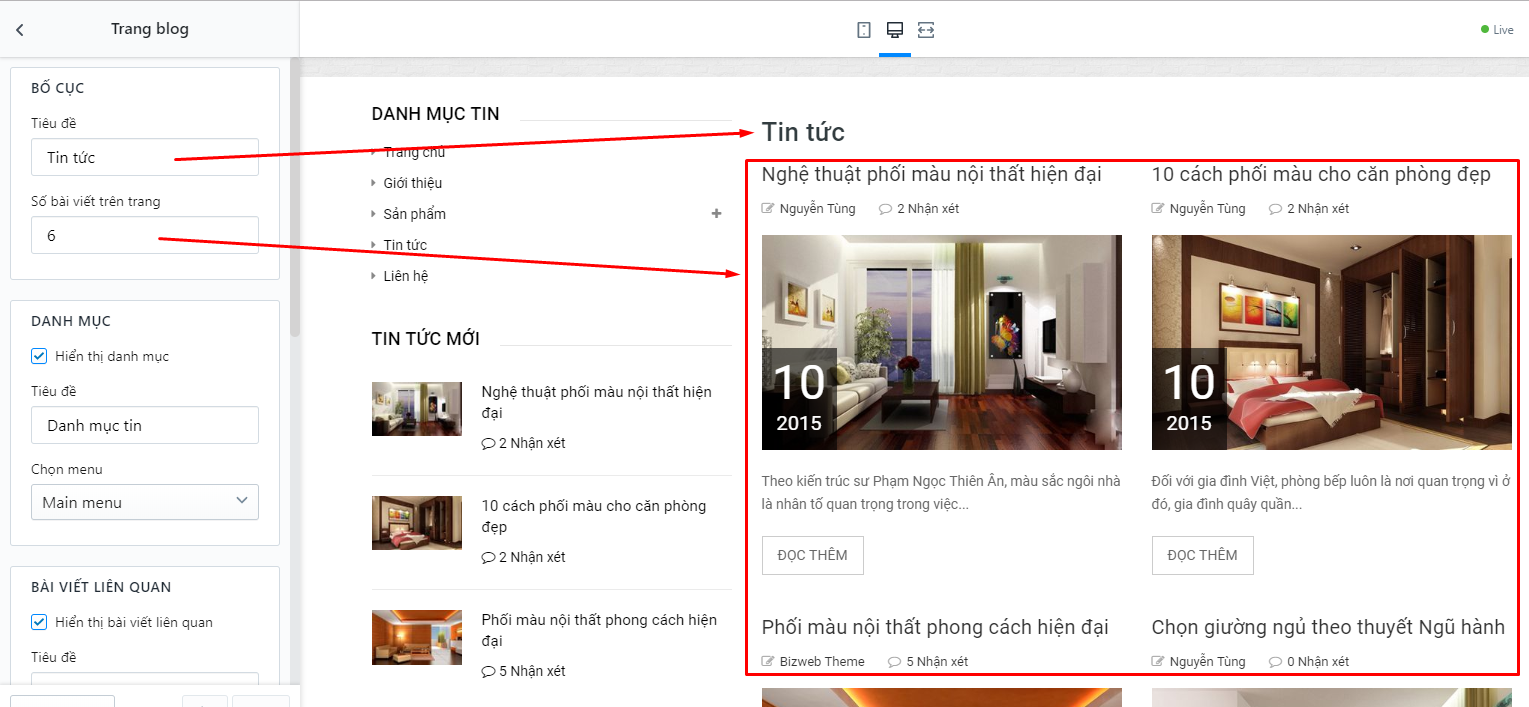The height and width of the screenshot is (707, 1529).
Task: Switch to mobile preview icon
Action: (x=864, y=30)
